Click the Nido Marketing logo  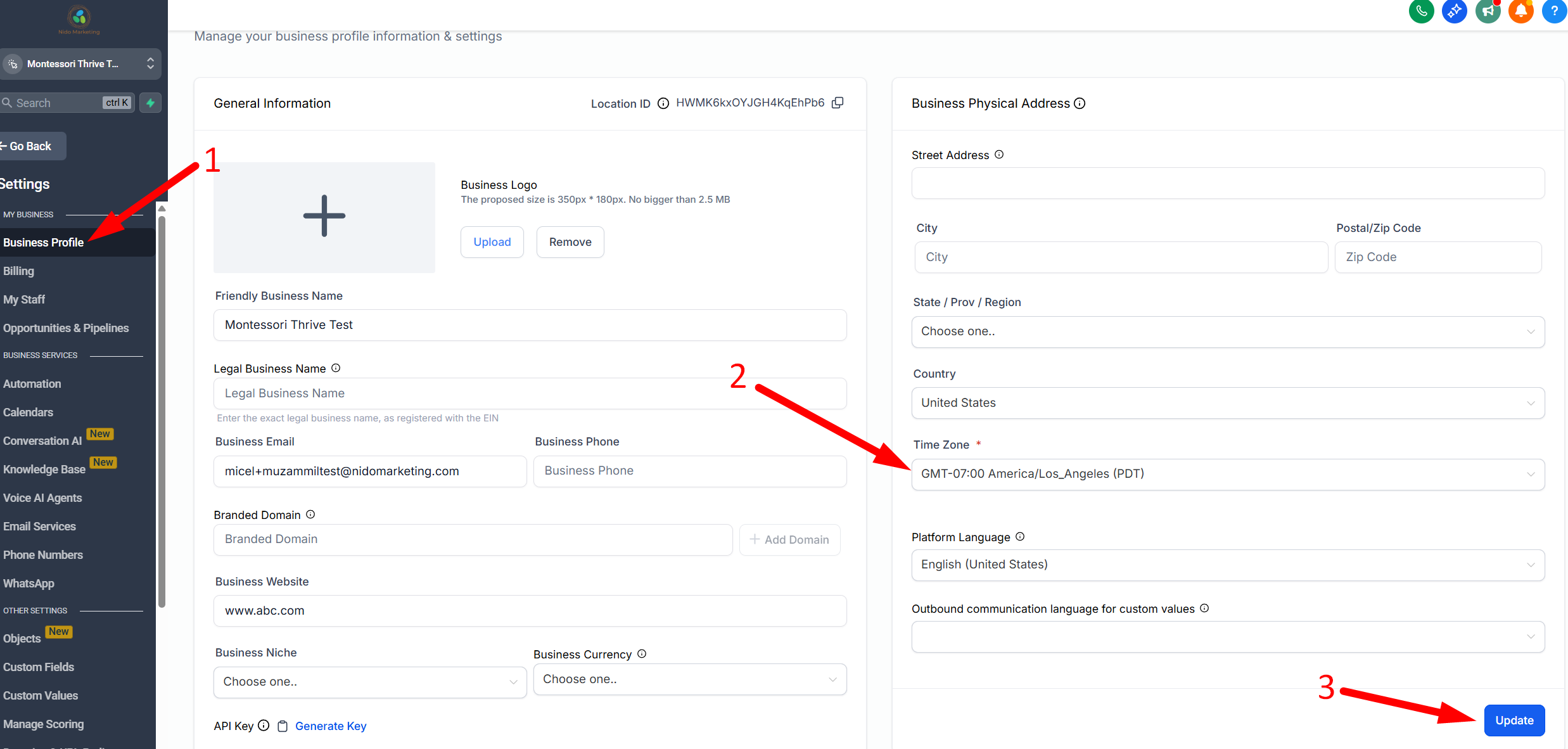(79, 19)
